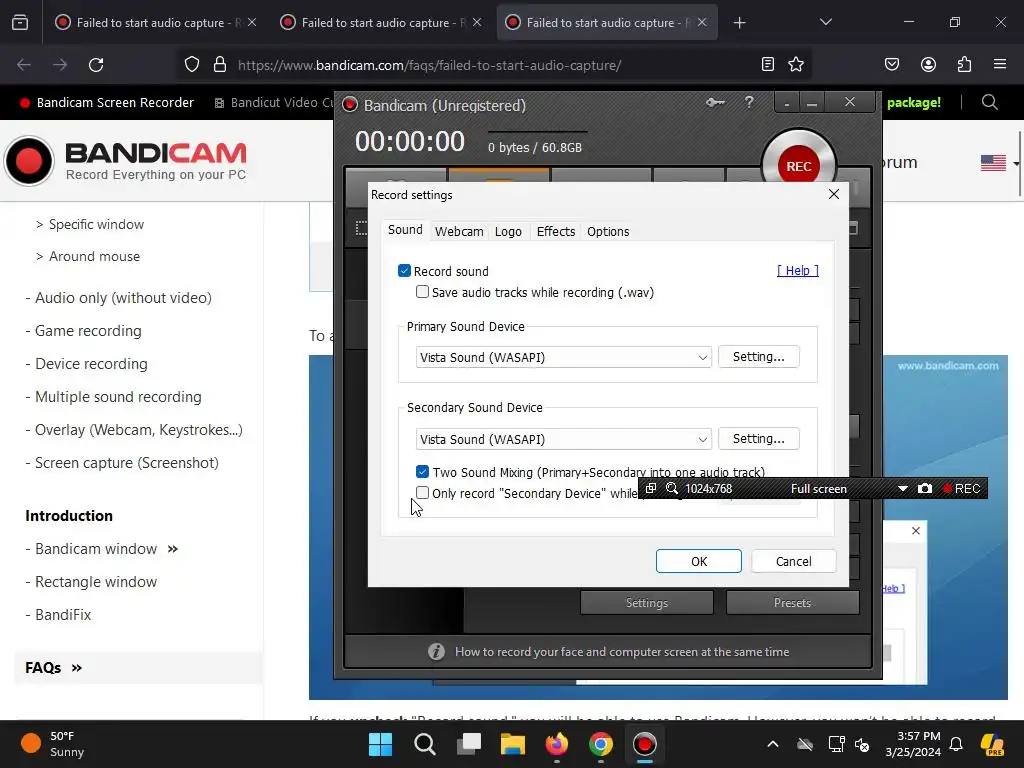Screen dimensions: 1024x768
Task: Open taskbar Search icon
Action: (424, 744)
